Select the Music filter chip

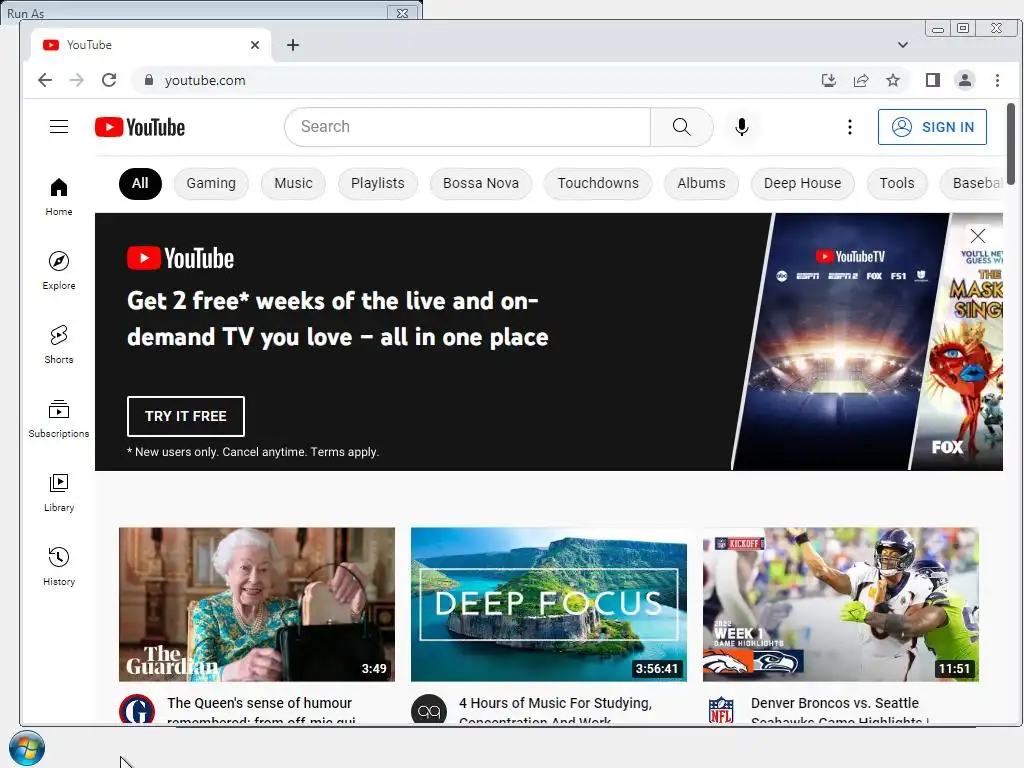click(293, 184)
